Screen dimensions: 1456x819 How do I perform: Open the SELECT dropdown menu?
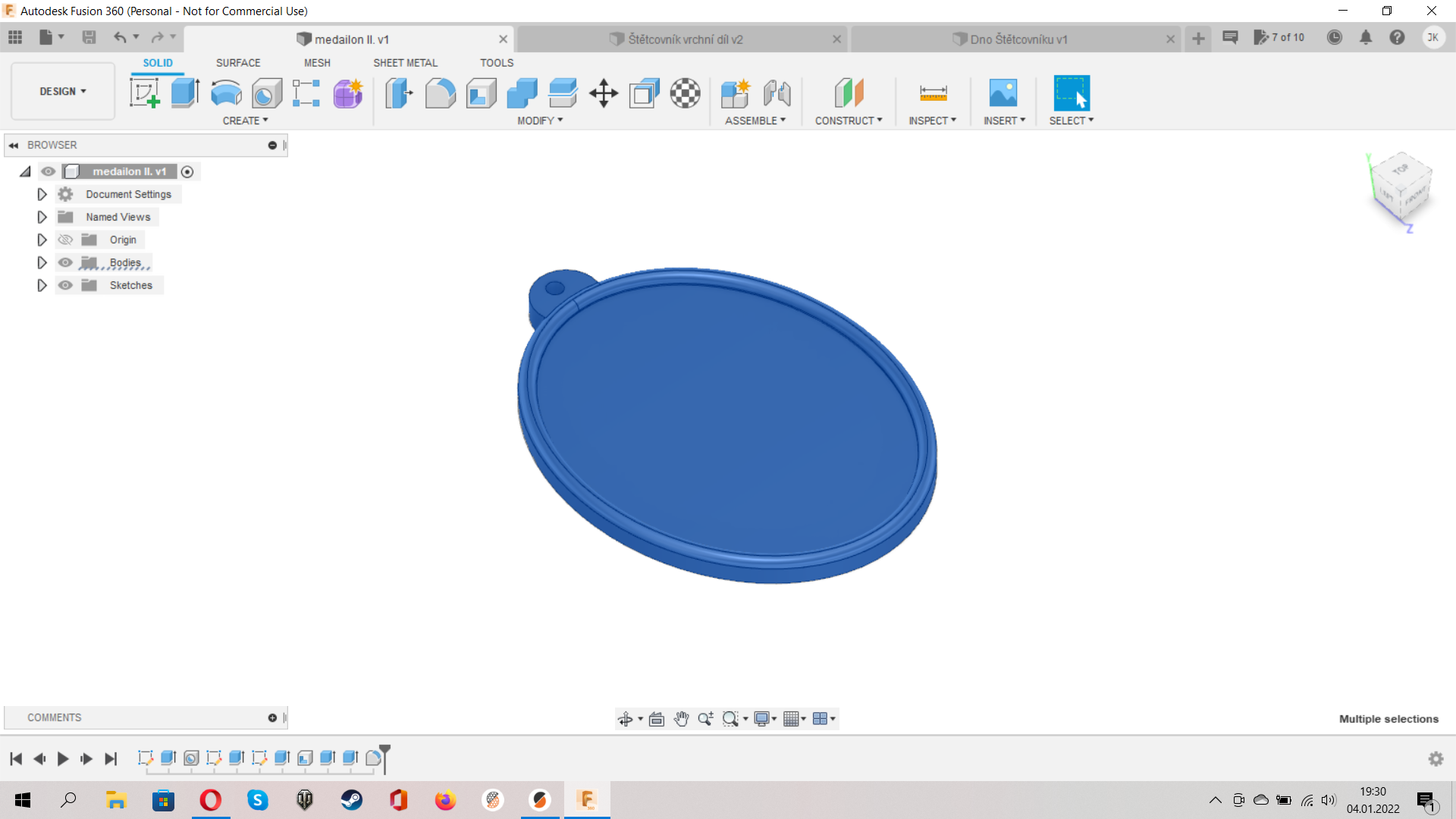click(x=1071, y=121)
